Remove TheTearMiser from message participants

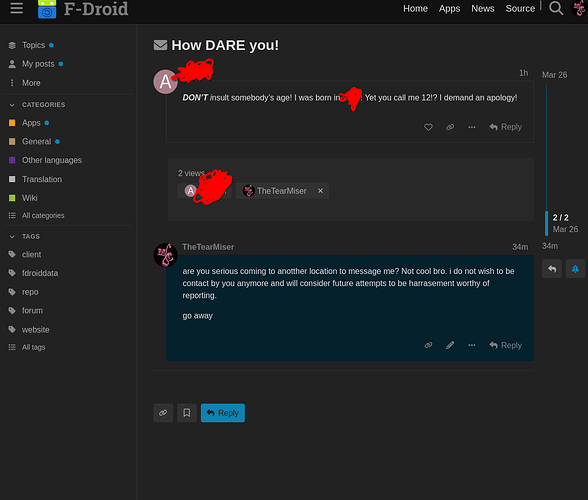320,191
